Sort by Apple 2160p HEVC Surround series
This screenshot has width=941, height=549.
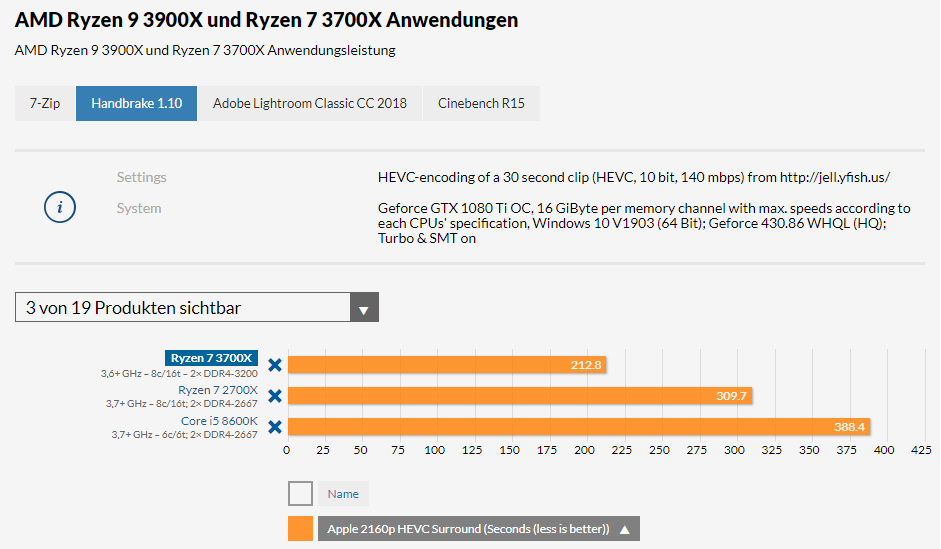coord(478,529)
